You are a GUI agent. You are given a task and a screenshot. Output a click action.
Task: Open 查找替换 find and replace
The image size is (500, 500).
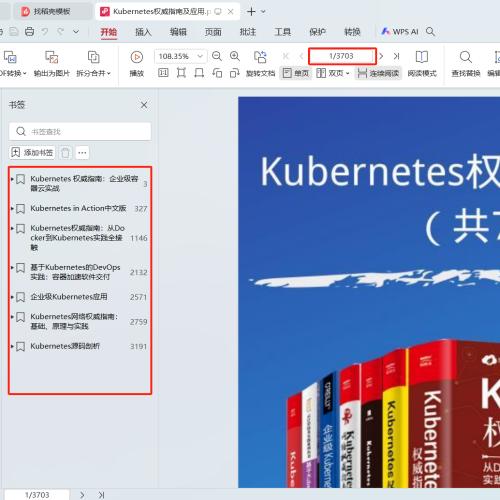(466, 63)
